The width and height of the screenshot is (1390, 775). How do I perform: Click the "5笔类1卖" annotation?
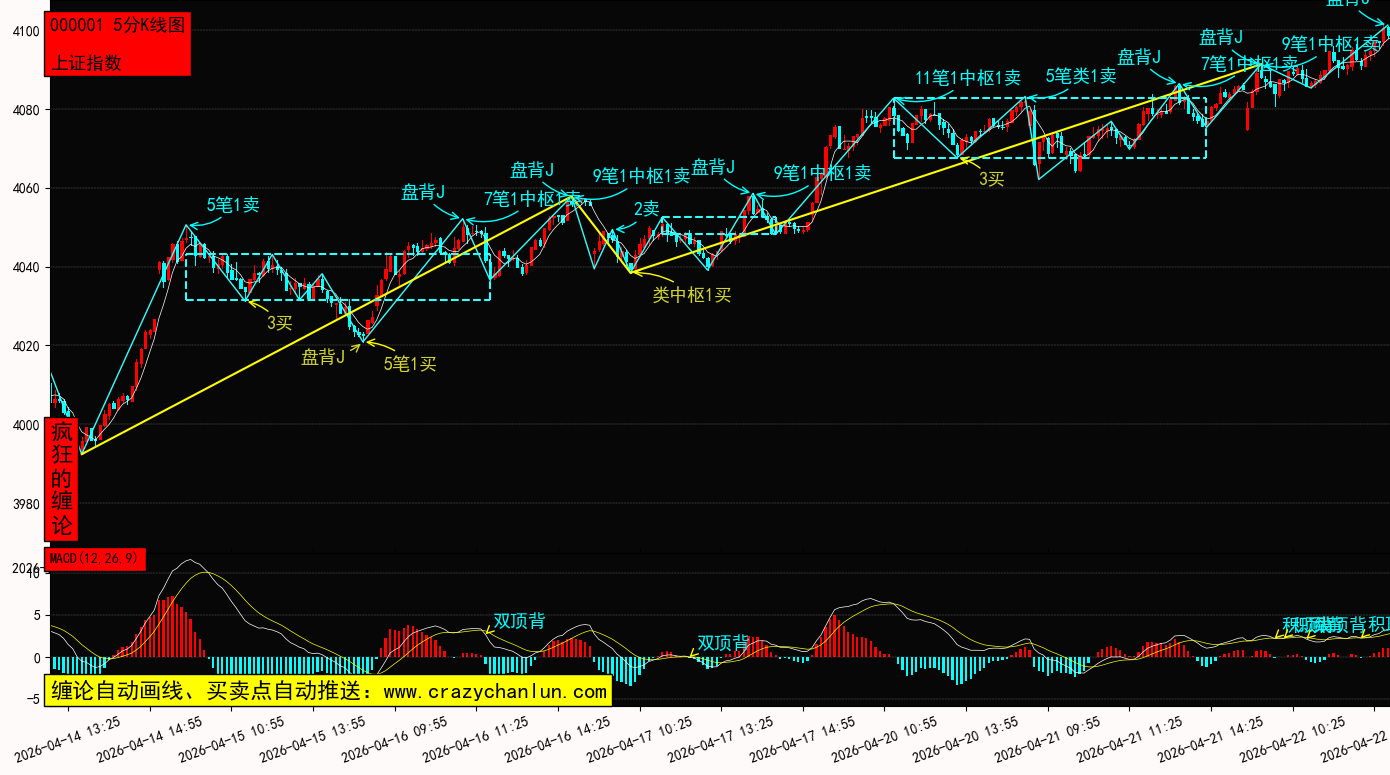[1080, 76]
